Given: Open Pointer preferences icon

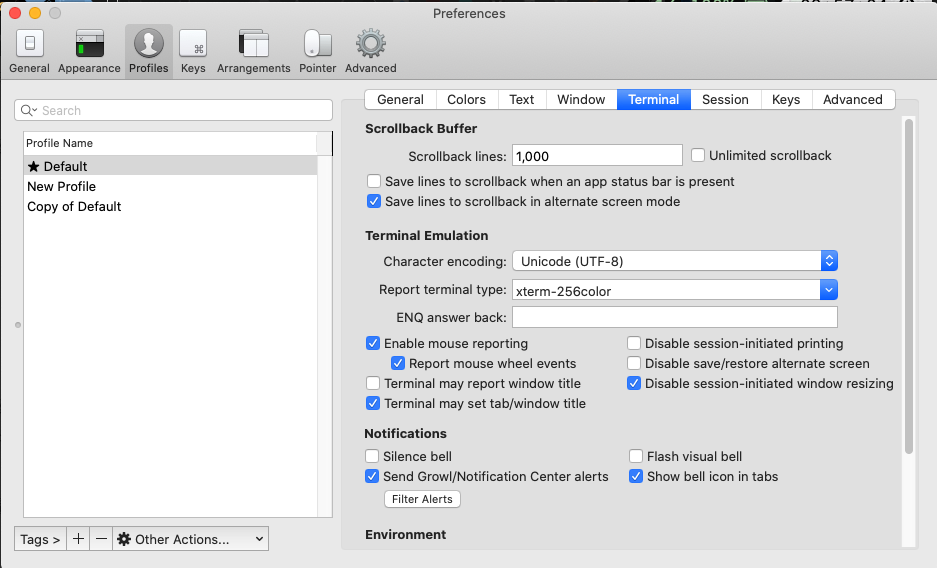Looking at the screenshot, I should coord(317,51).
